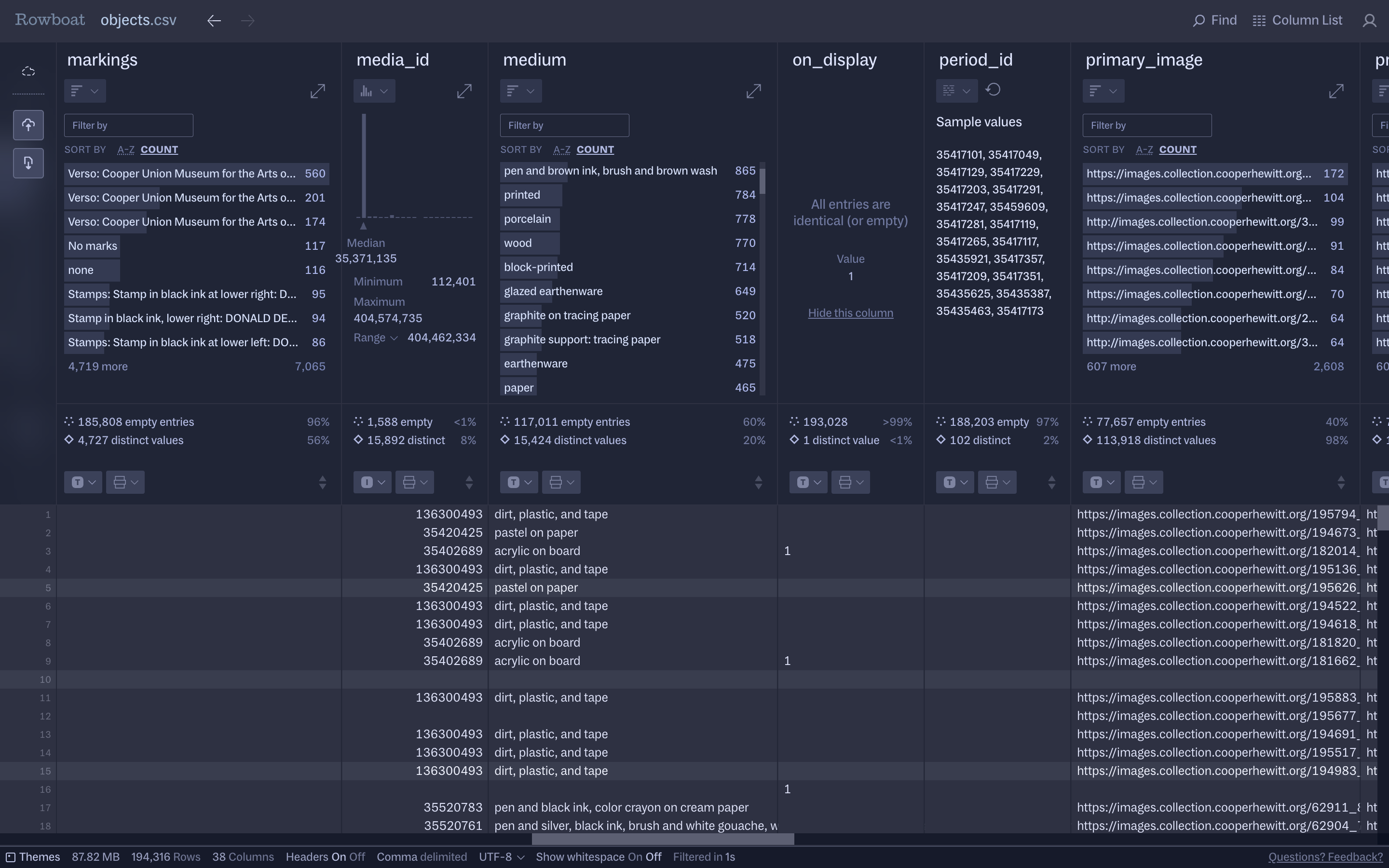Screen dimensions: 1389x868
Task: Turn Show whitespace On
Action: [634, 857]
